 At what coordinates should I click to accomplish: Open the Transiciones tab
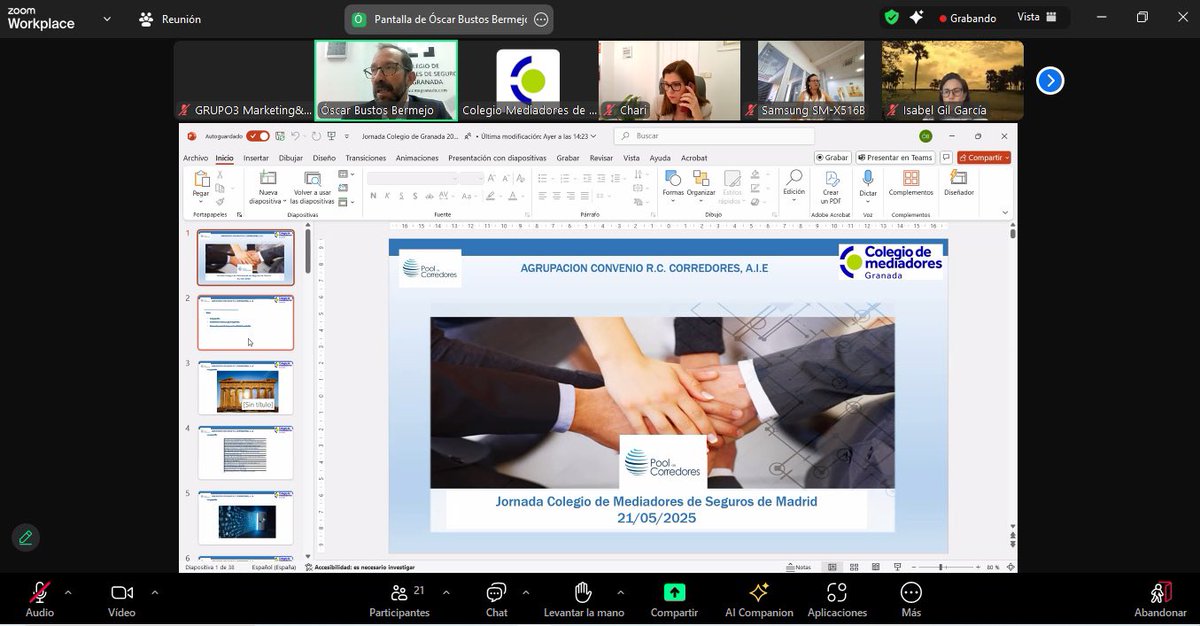click(x=366, y=158)
